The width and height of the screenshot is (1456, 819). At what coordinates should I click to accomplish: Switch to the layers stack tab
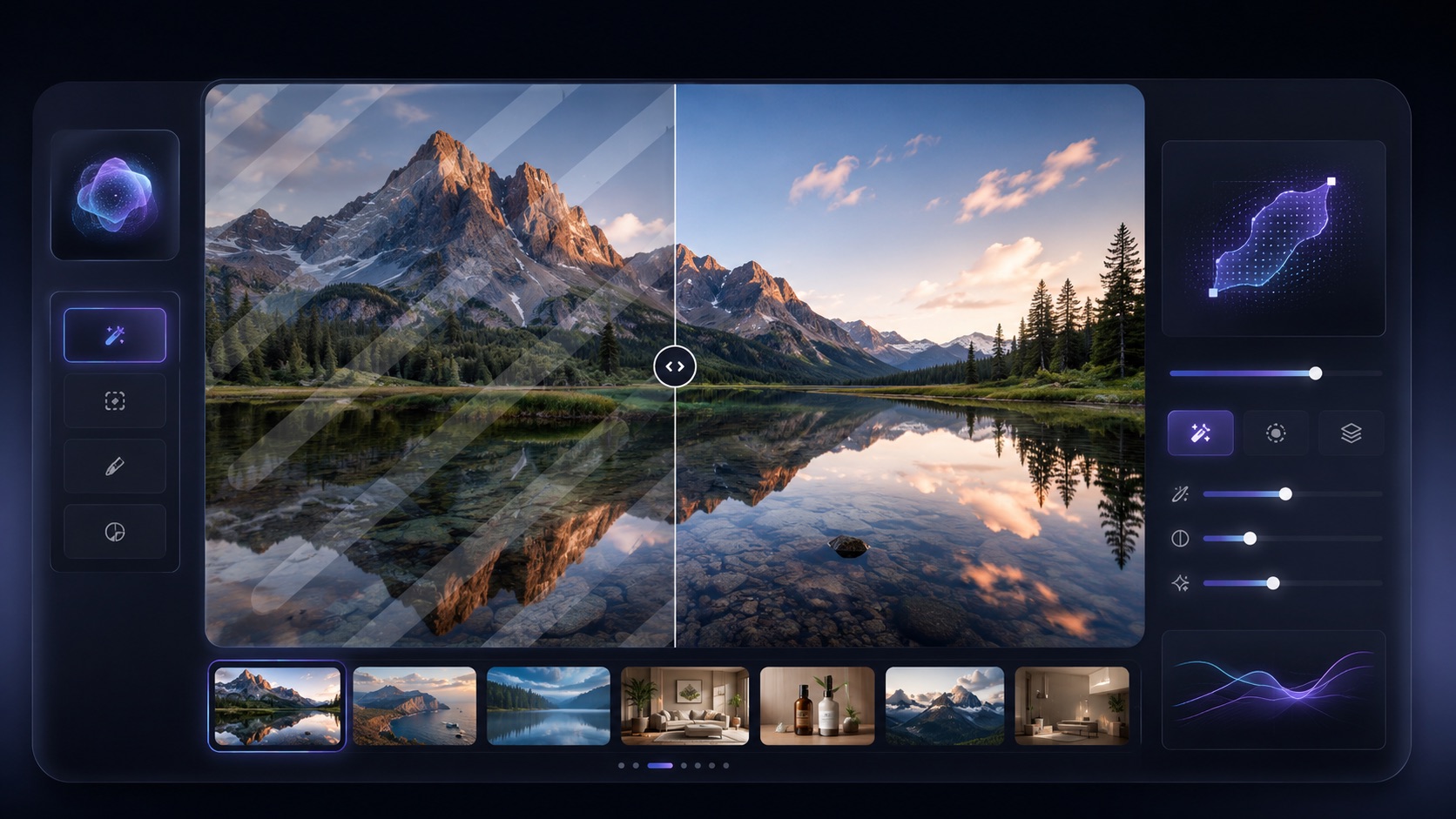click(x=1351, y=433)
